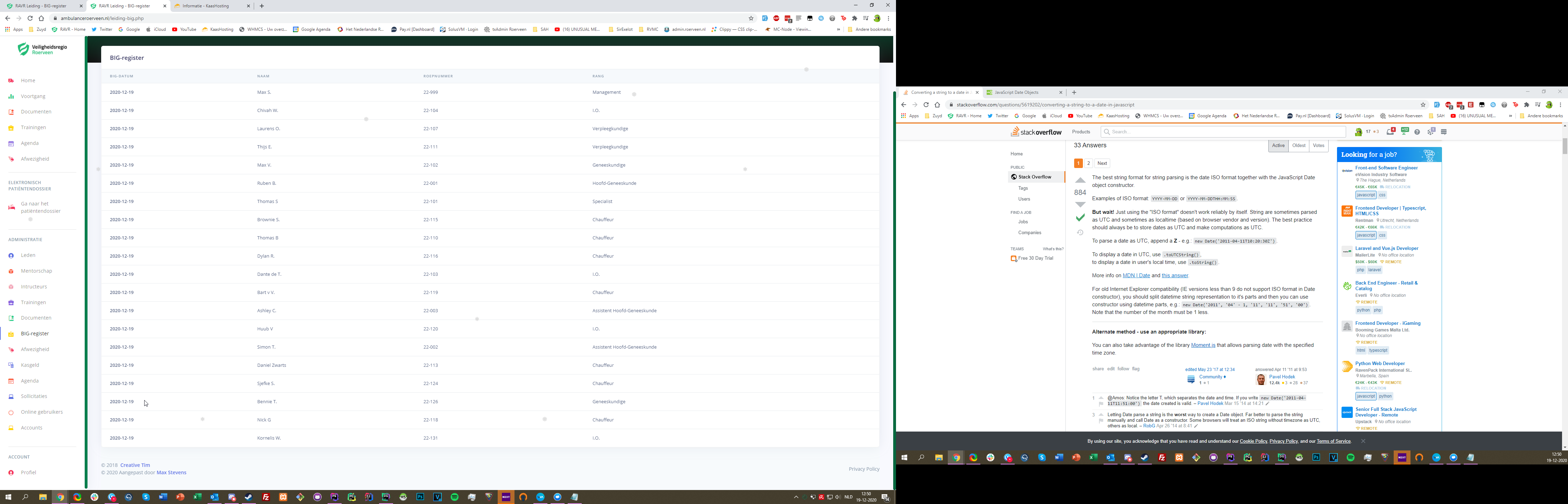Click the Stack Overflow help icon
The width and height of the screenshot is (1568, 504).
click(1417, 132)
